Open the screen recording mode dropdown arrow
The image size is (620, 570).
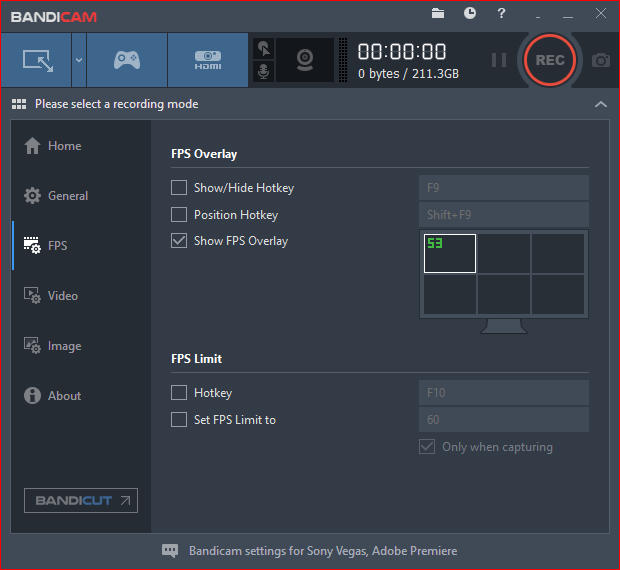79,60
